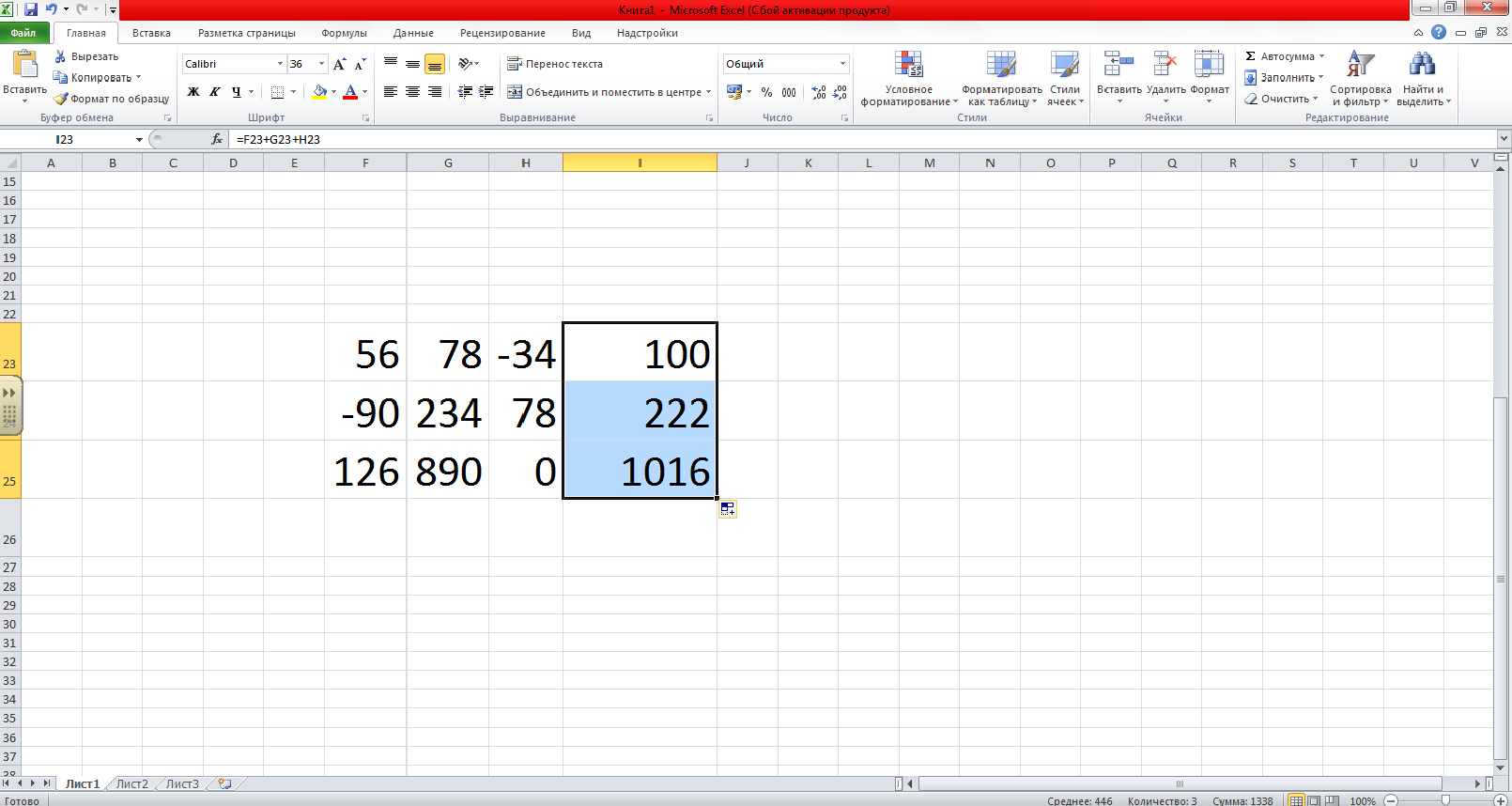Click the Paste (Вставить) clipboard icon

click(x=24, y=65)
